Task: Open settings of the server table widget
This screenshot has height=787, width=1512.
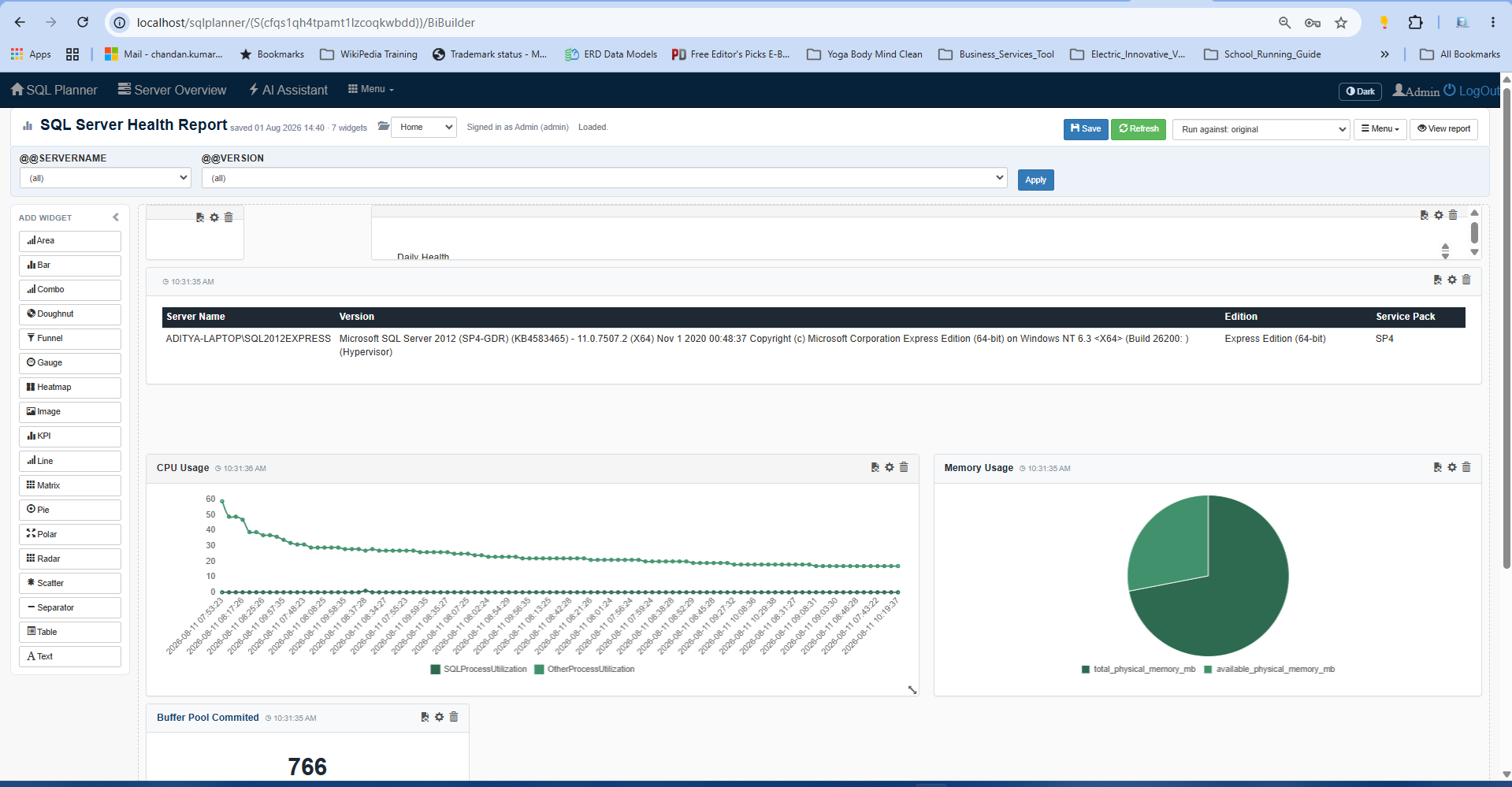Action: click(x=1452, y=280)
